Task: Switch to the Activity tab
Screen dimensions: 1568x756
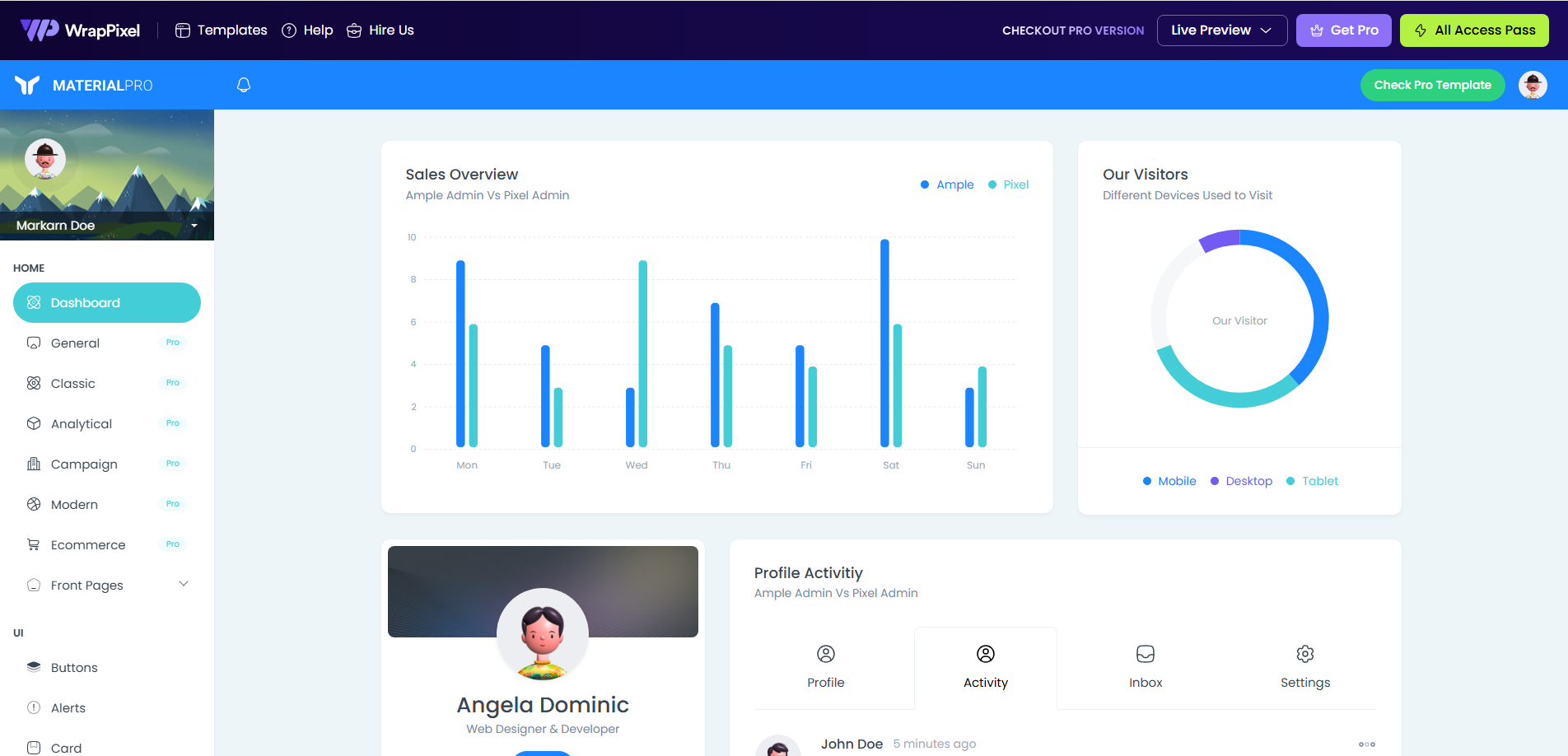Action: (986, 668)
